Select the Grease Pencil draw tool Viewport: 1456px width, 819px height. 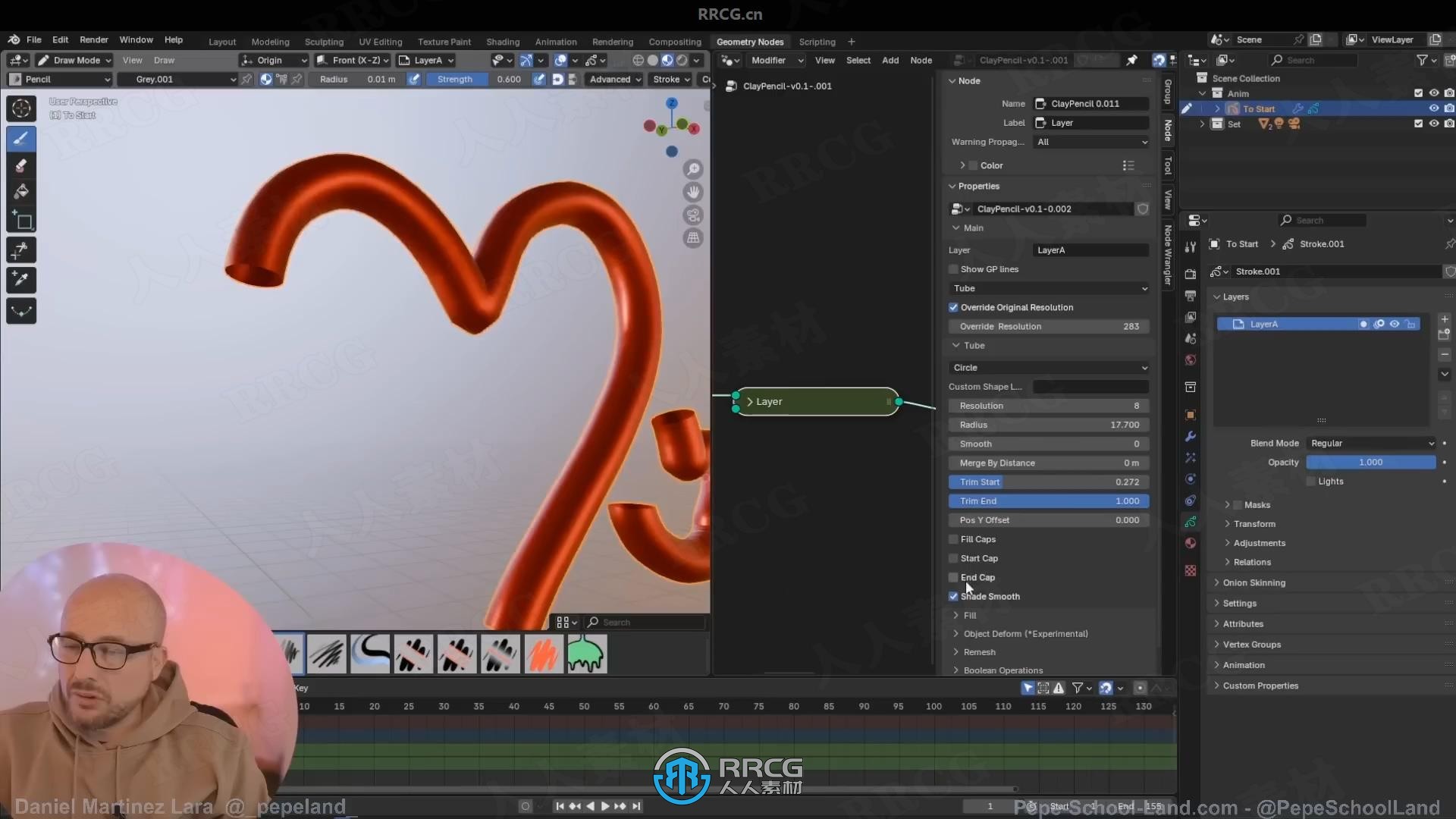point(21,138)
